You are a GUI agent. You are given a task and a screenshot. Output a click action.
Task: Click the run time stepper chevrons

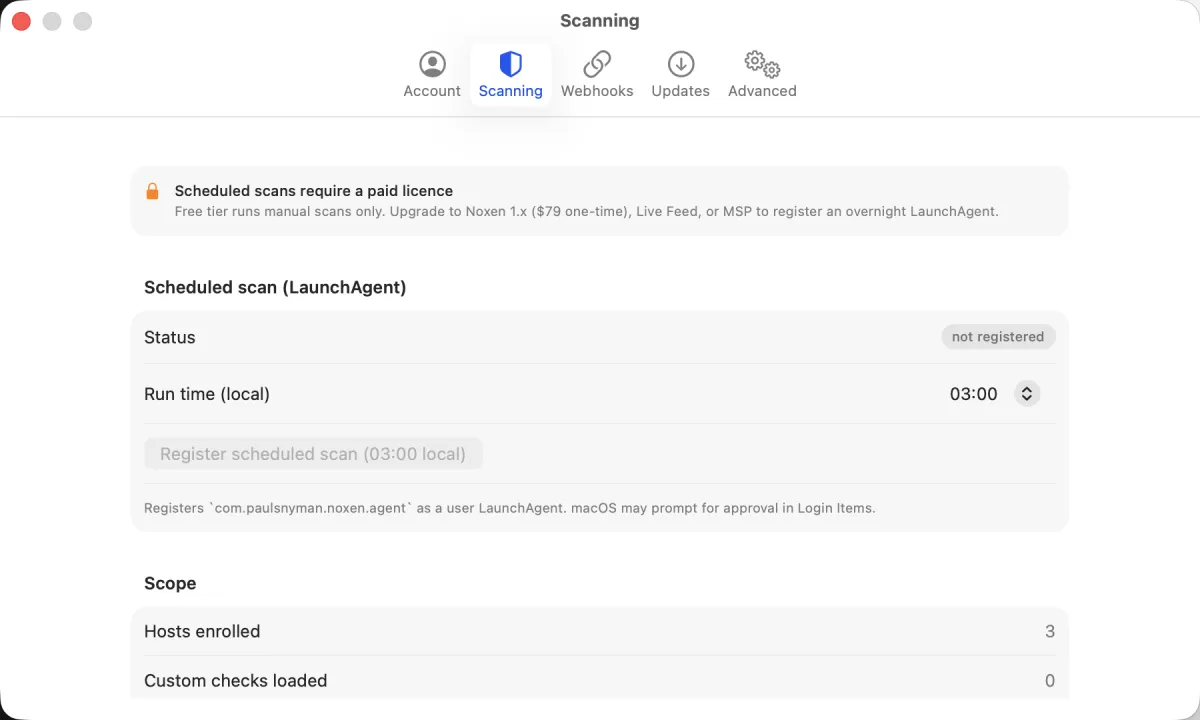pyautogui.click(x=1027, y=393)
